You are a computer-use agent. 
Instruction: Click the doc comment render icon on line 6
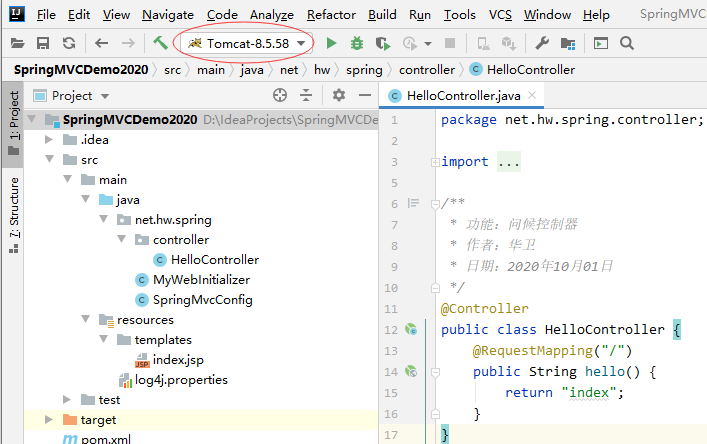coord(413,203)
